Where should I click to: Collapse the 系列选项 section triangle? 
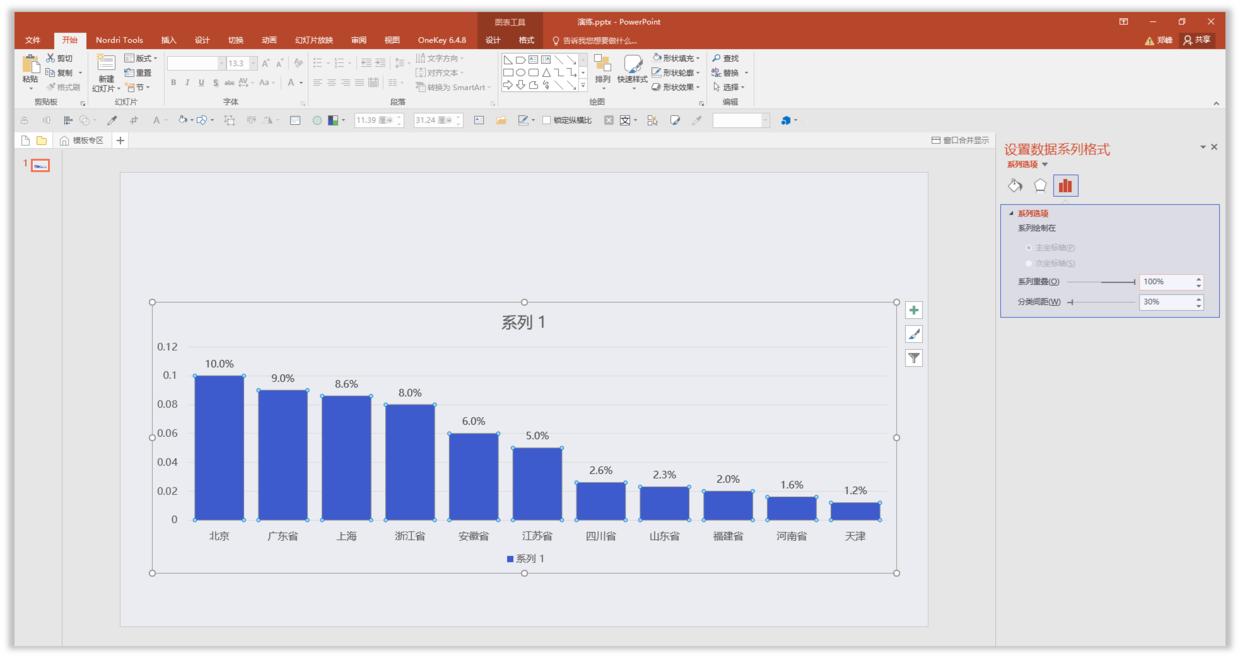(x=1011, y=213)
